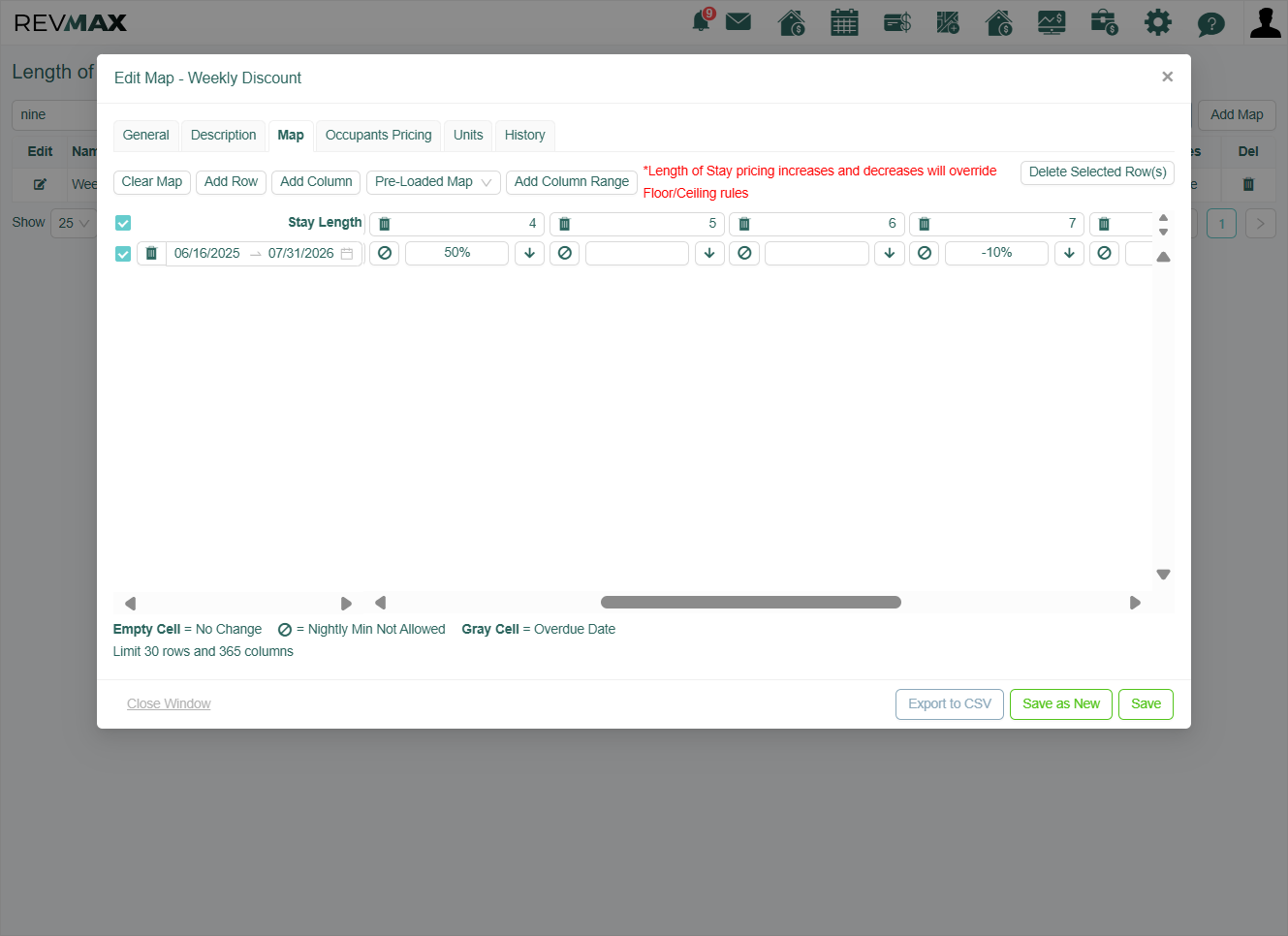Image resolution: width=1288 pixels, height=936 pixels.
Task: Click Delete Selected Row(s) button
Action: pyautogui.click(x=1097, y=172)
